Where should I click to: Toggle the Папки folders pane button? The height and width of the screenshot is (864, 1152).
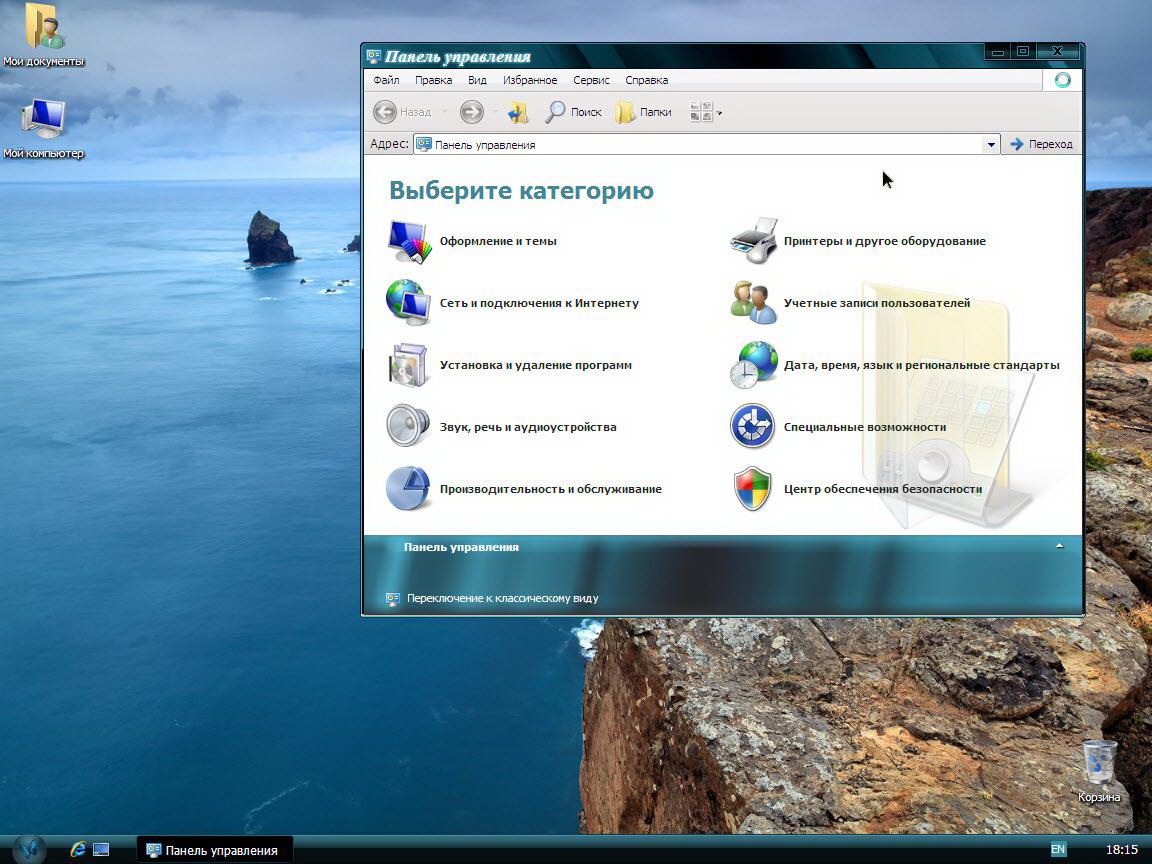[644, 112]
